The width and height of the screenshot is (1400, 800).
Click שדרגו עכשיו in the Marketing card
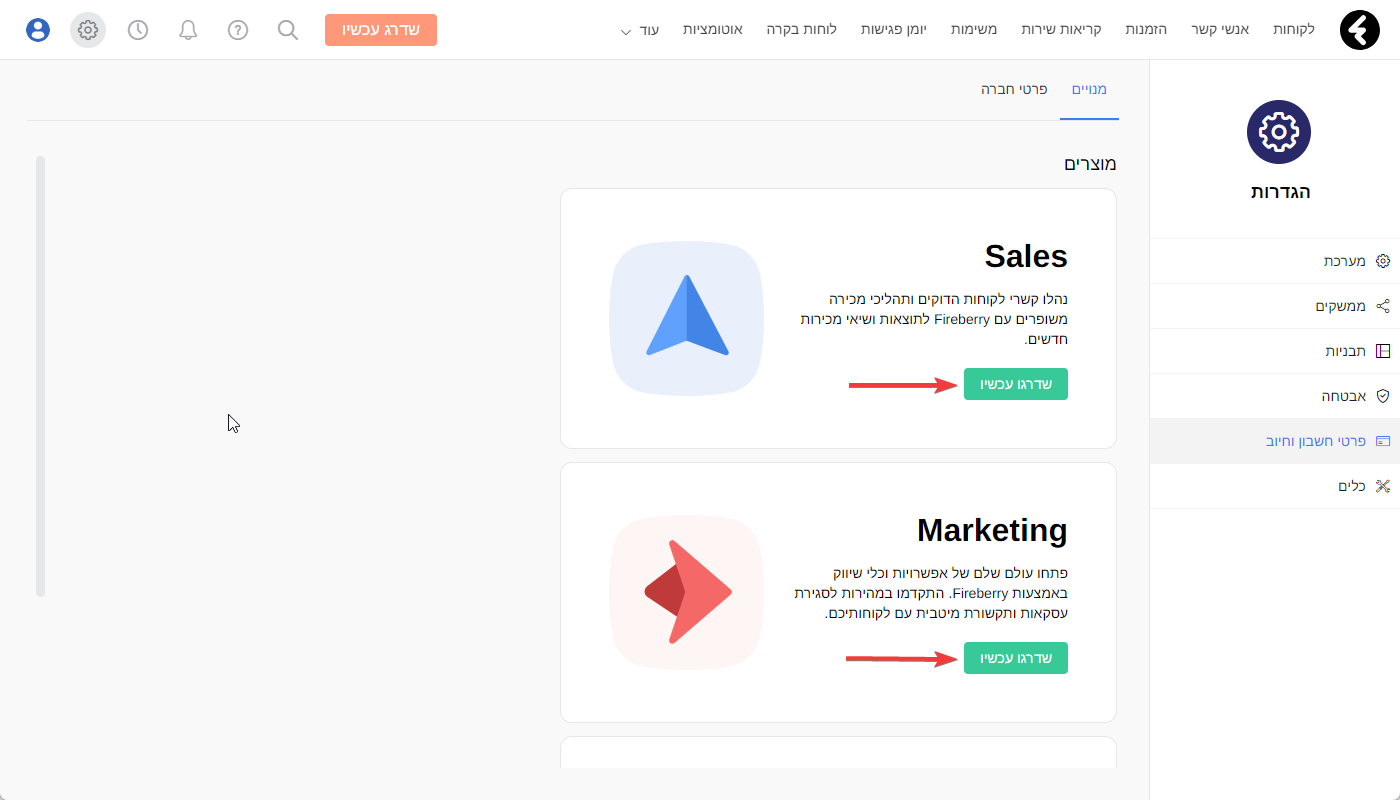point(1016,658)
